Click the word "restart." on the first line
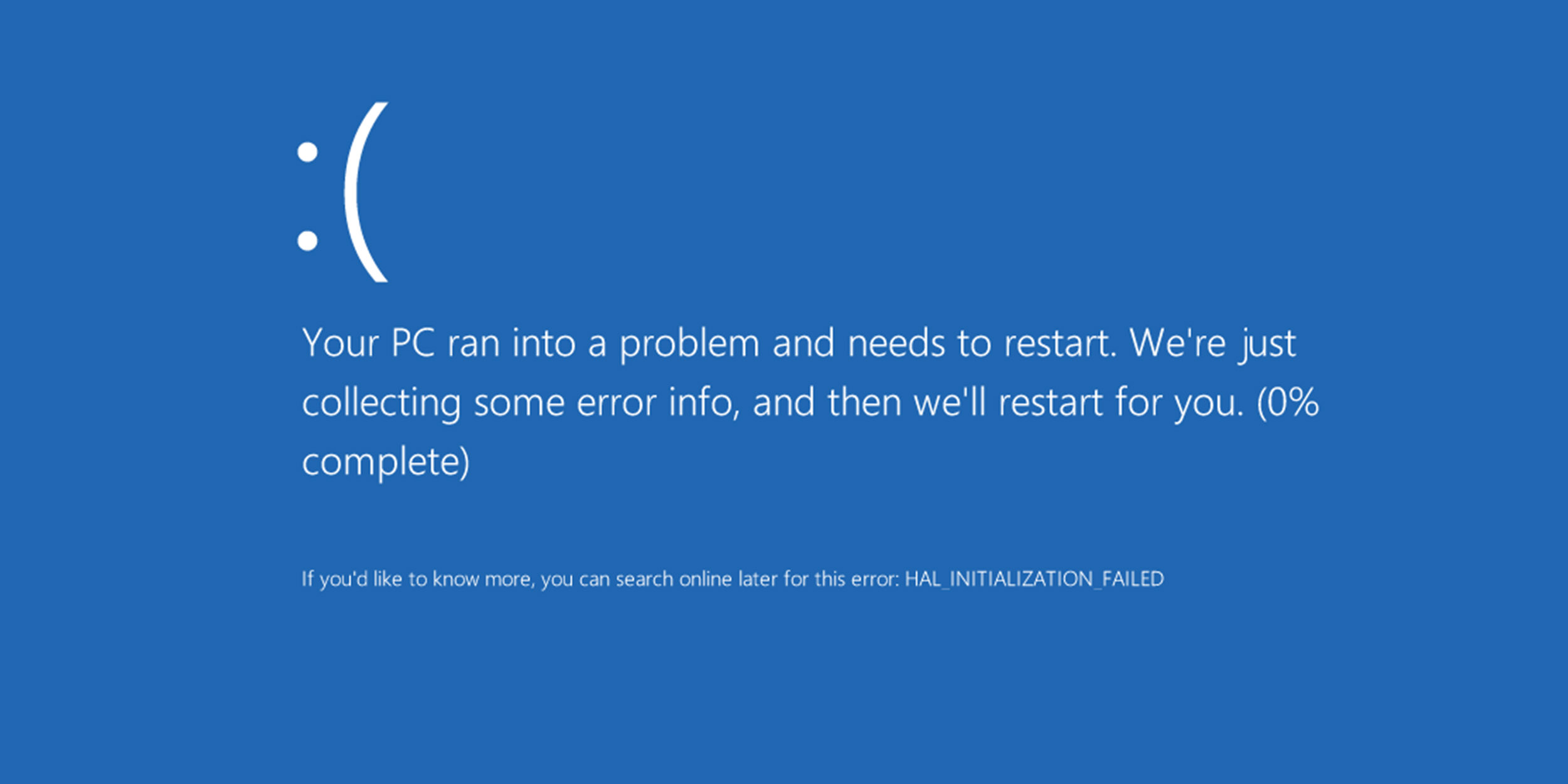The image size is (1568, 784). tap(1060, 344)
